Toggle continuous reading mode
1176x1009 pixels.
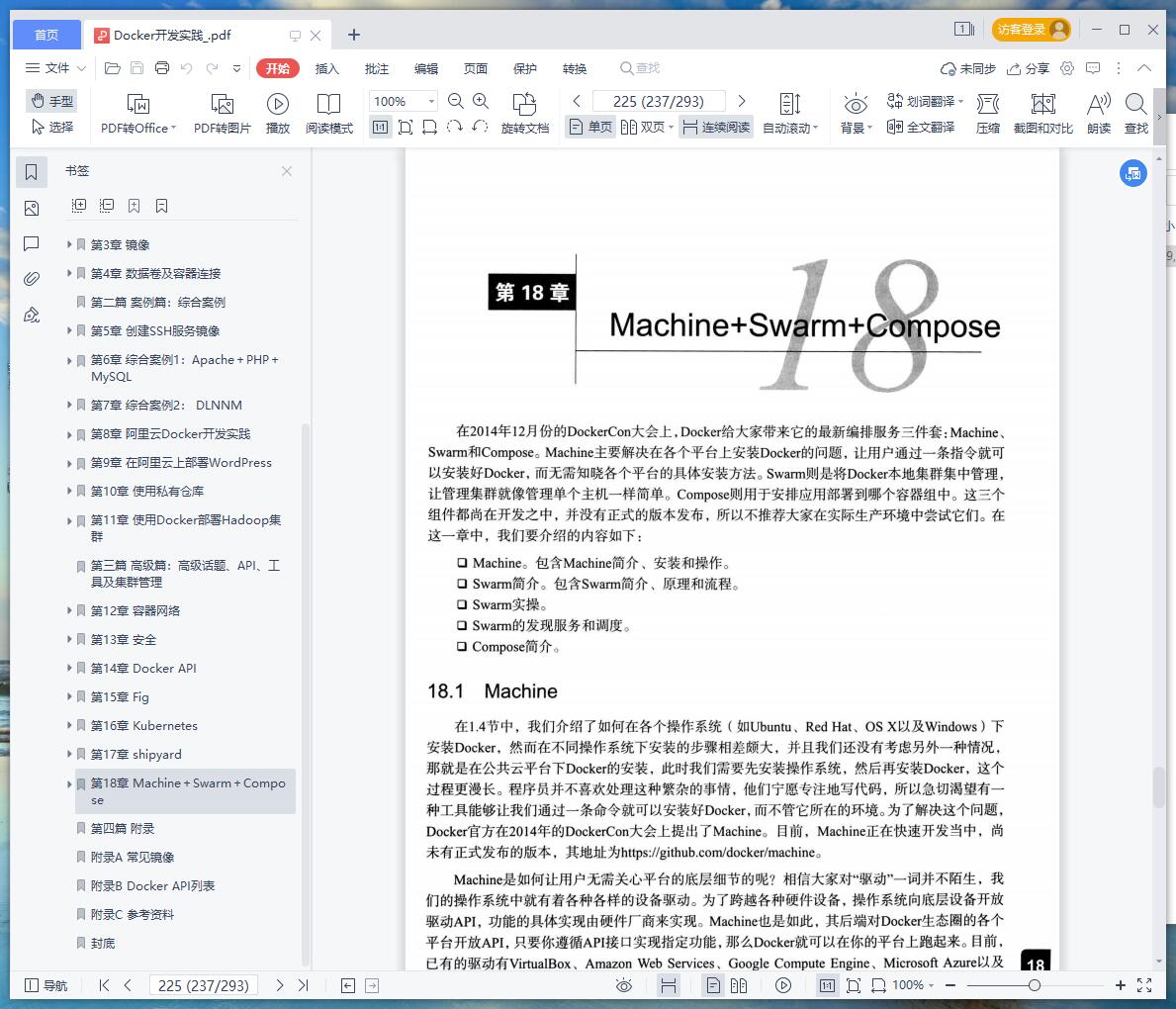pos(716,127)
